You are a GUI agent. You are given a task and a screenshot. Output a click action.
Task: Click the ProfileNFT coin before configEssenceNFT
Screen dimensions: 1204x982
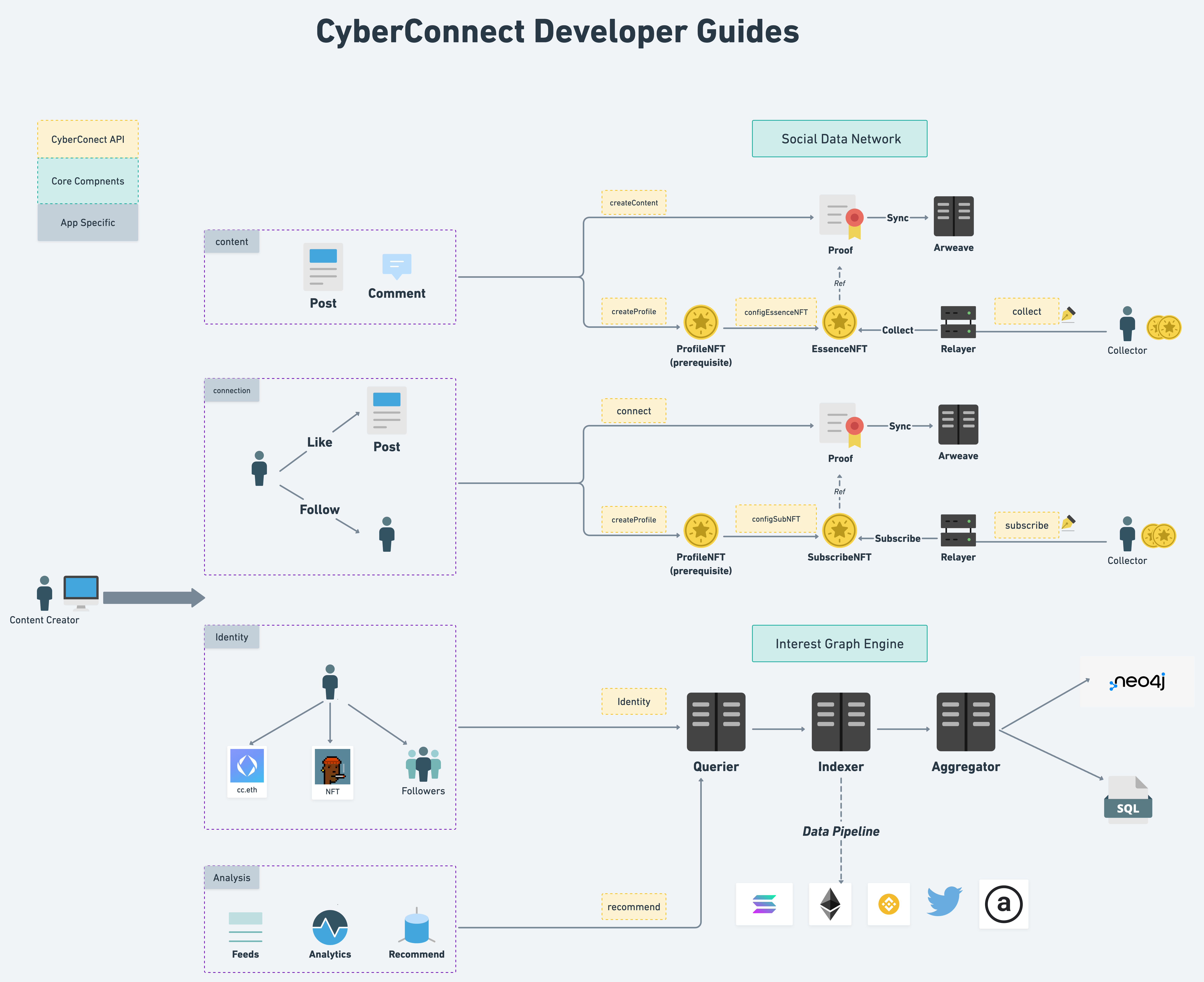[x=701, y=323]
